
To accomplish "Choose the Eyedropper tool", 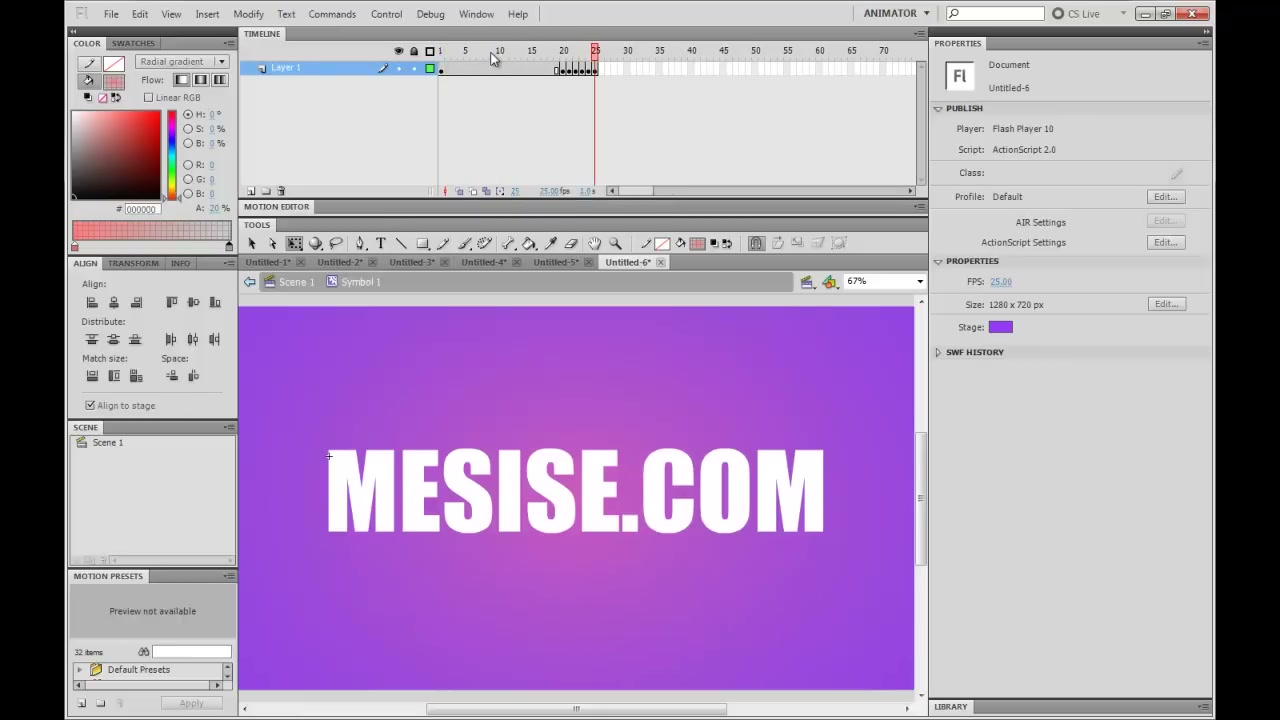I will pyautogui.click(x=550, y=243).
